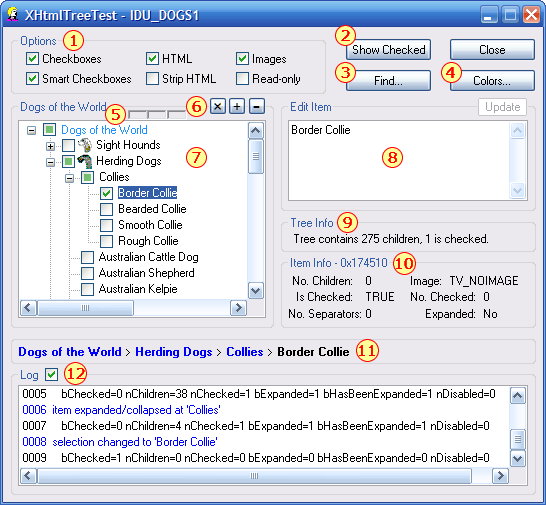Click the Show Checked button
546x505 pixels.
tap(388, 49)
